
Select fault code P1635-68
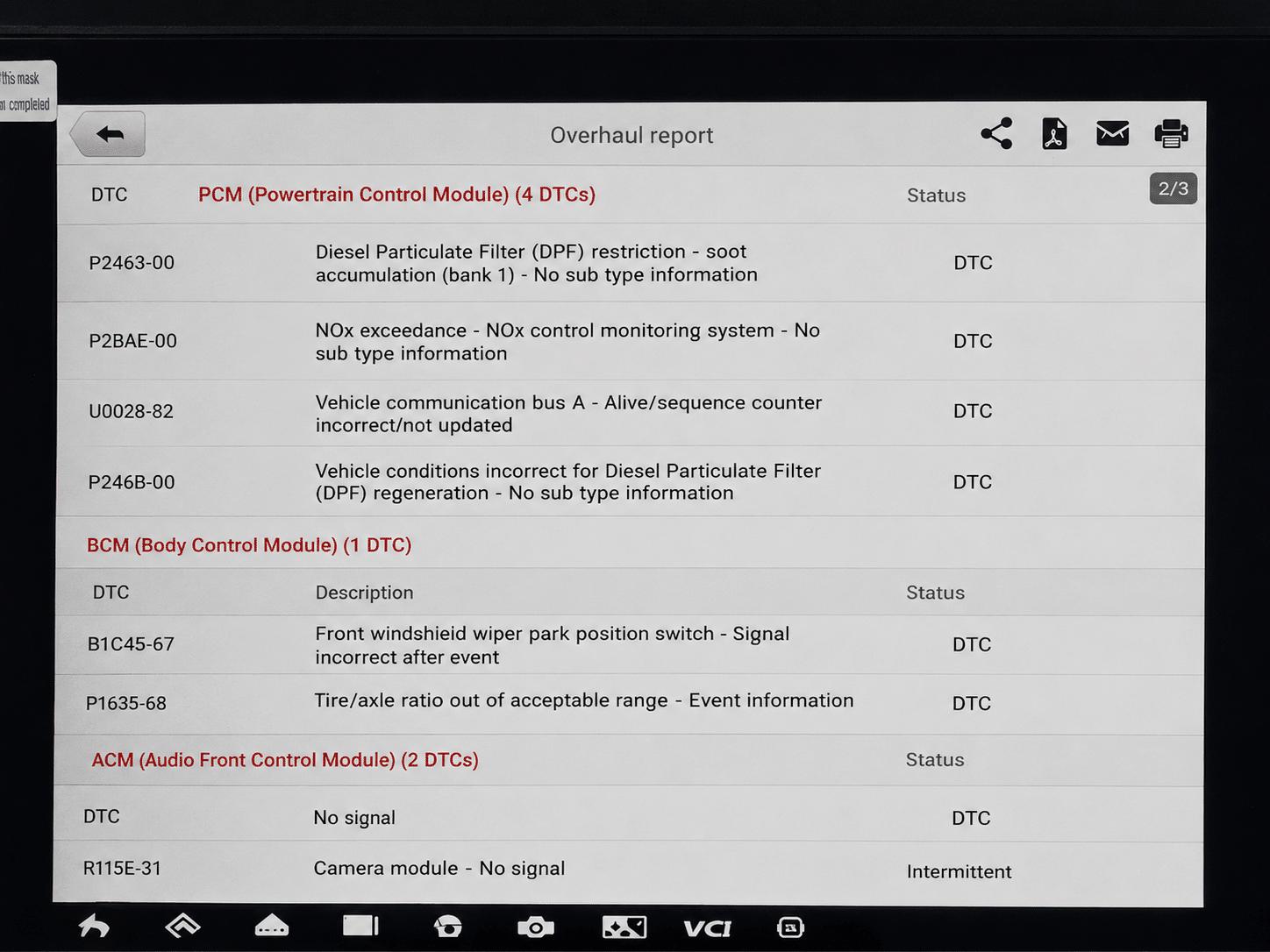[x=125, y=703]
